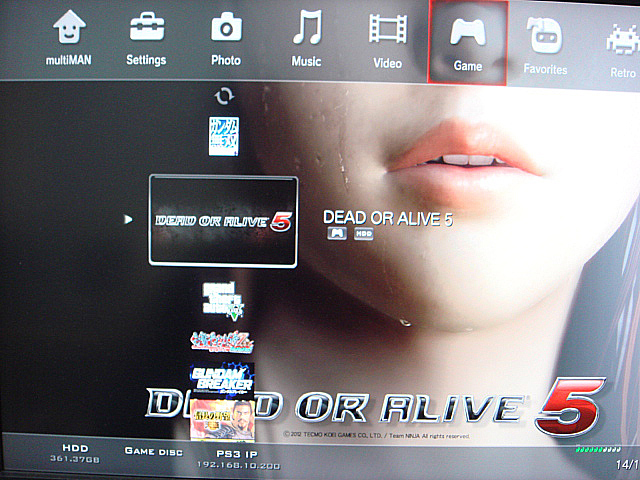Click the Photo label text

[226, 61]
